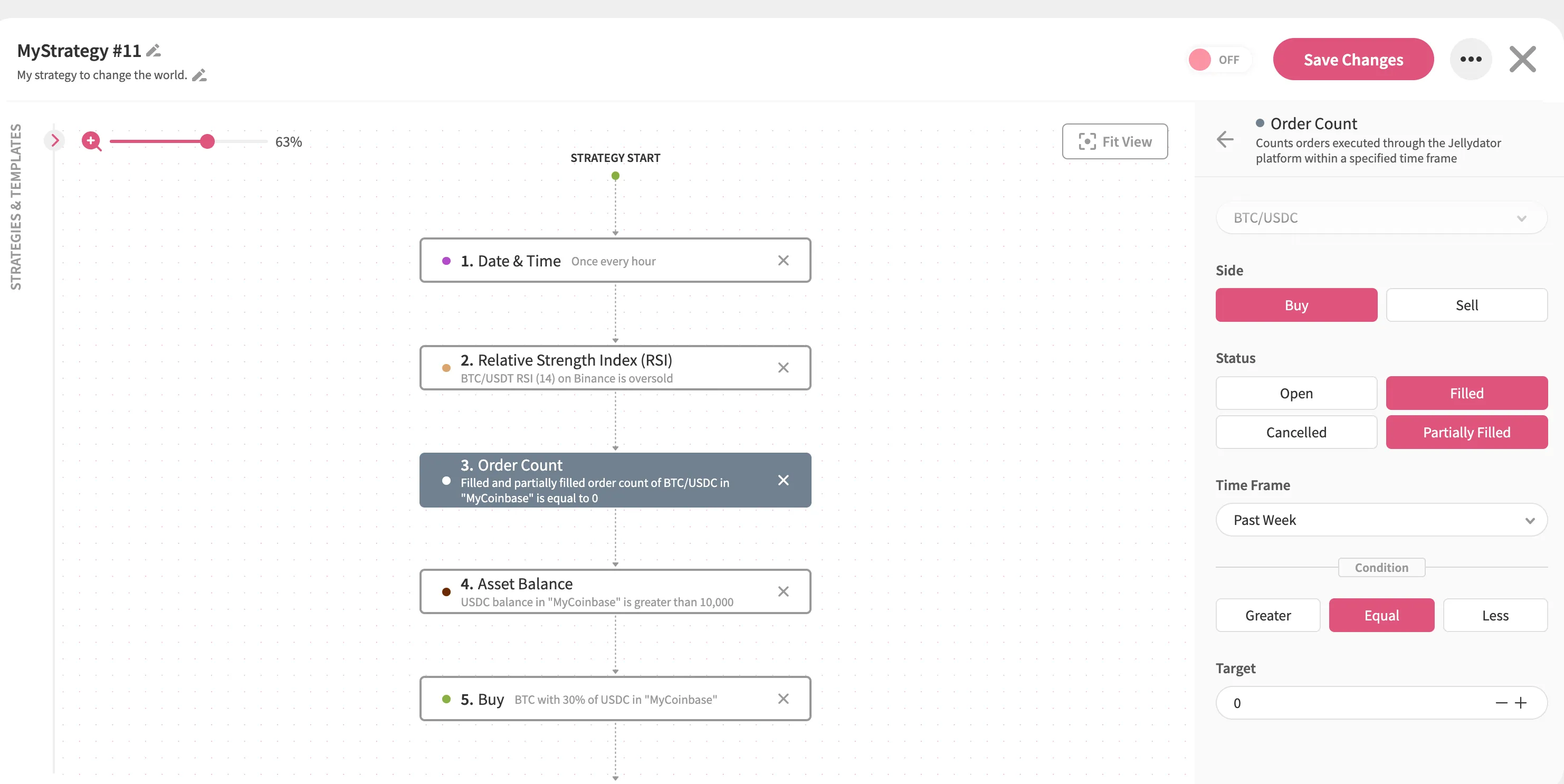Select the Greater condition

point(1267,615)
